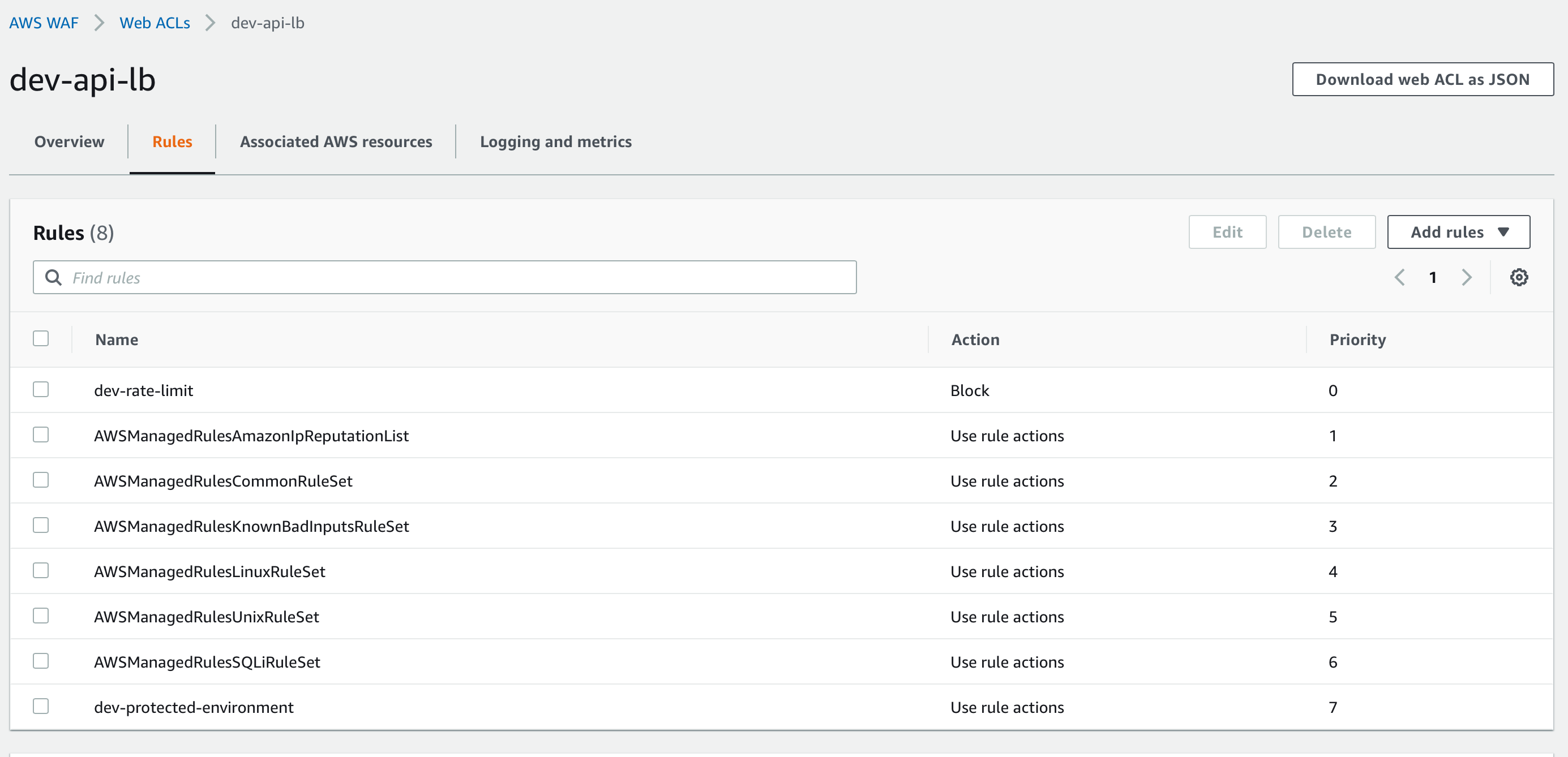1568x757 pixels.
Task: Click dev-protected-environment rule name
Action: [x=194, y=707]
